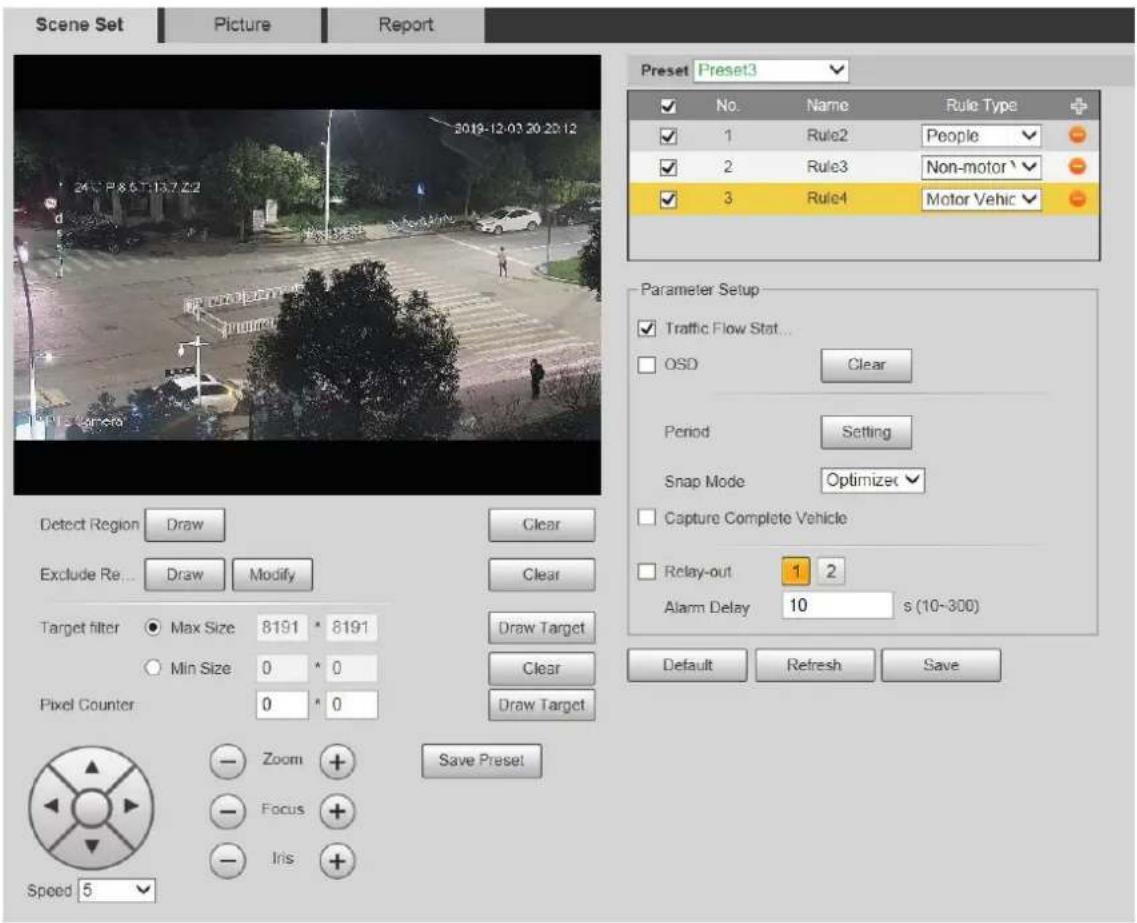The width and height of the screenshot is (1137, 923).
Task: Click the Alarm Delay input field
Action: click(x=838, y=605)
